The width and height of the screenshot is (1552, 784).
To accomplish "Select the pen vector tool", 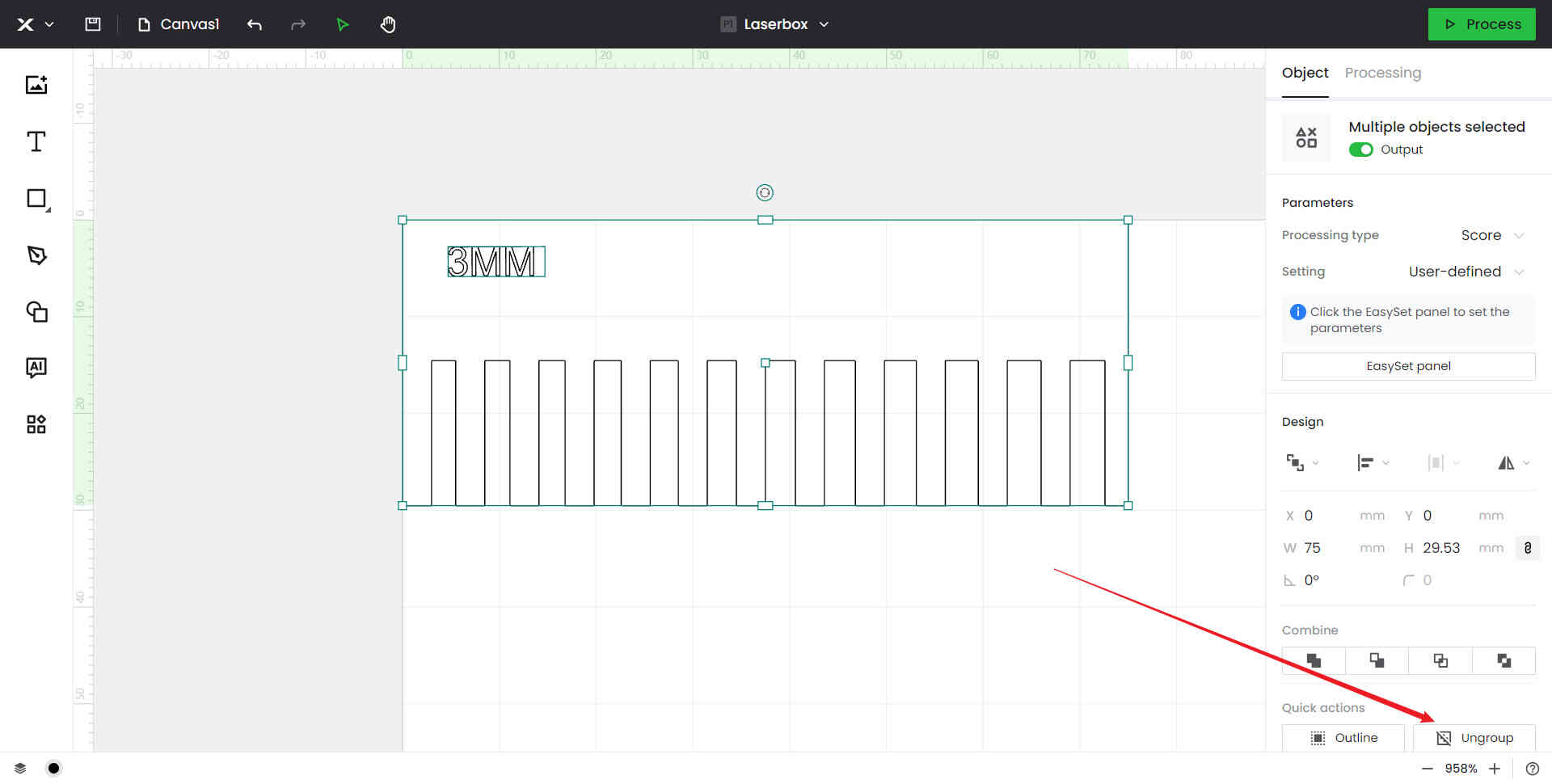I will [36, 255].
